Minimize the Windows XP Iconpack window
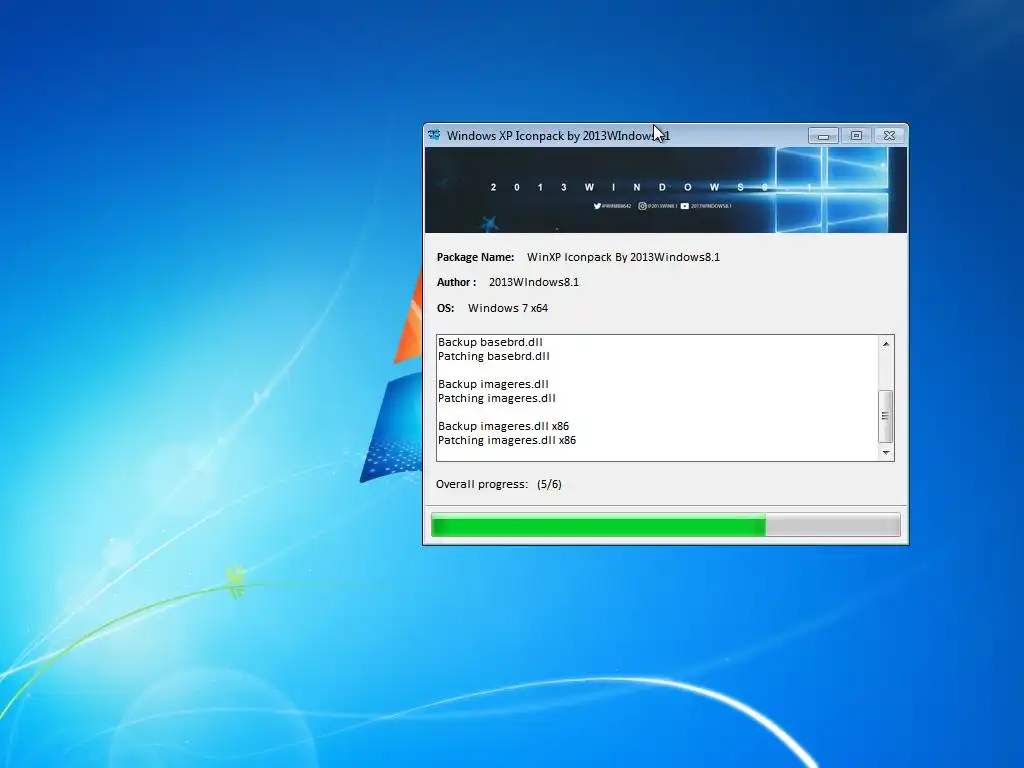Image resolution: width=1024 pixels, height=768 pixels. pos(823,136)
